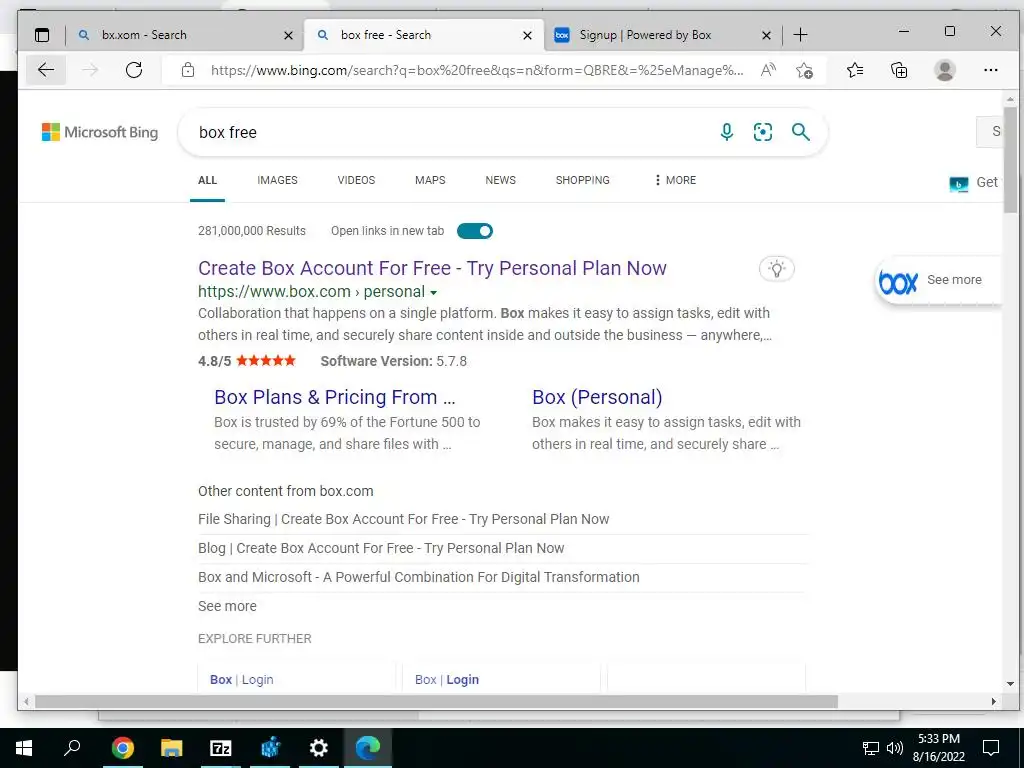Open the Favorites list icon
The image size is (1024, 768).
855,70
